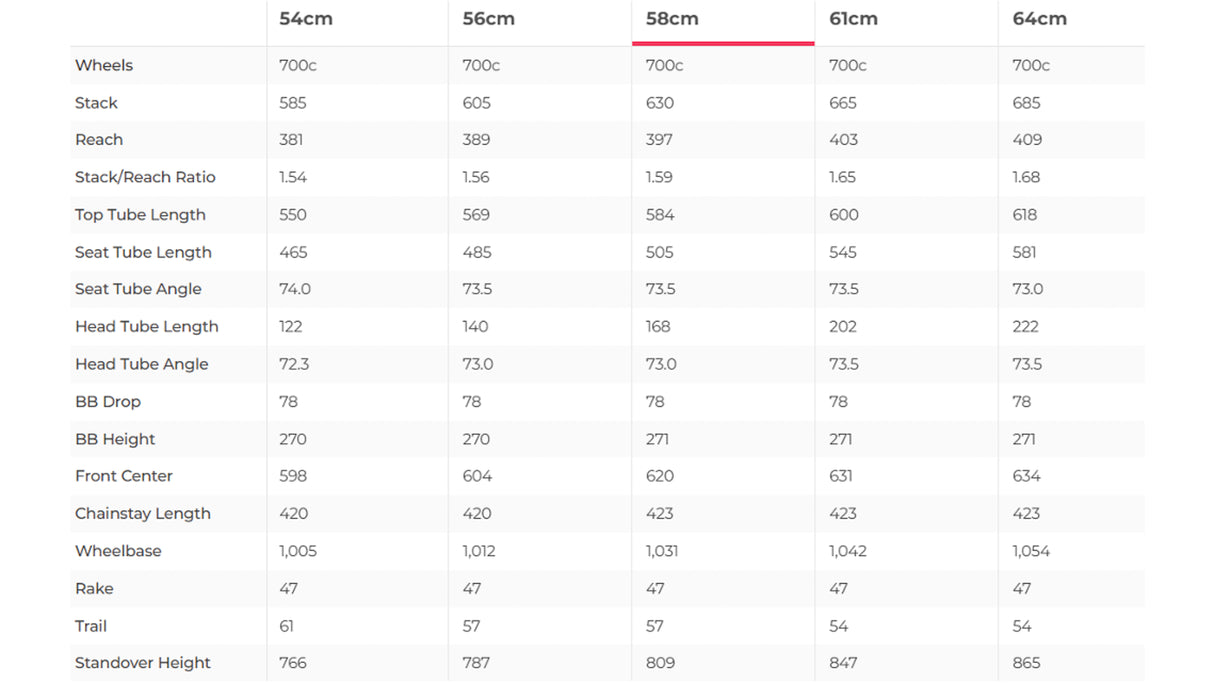Click the Seat Tube Angle label

click(x=138, y=289)
